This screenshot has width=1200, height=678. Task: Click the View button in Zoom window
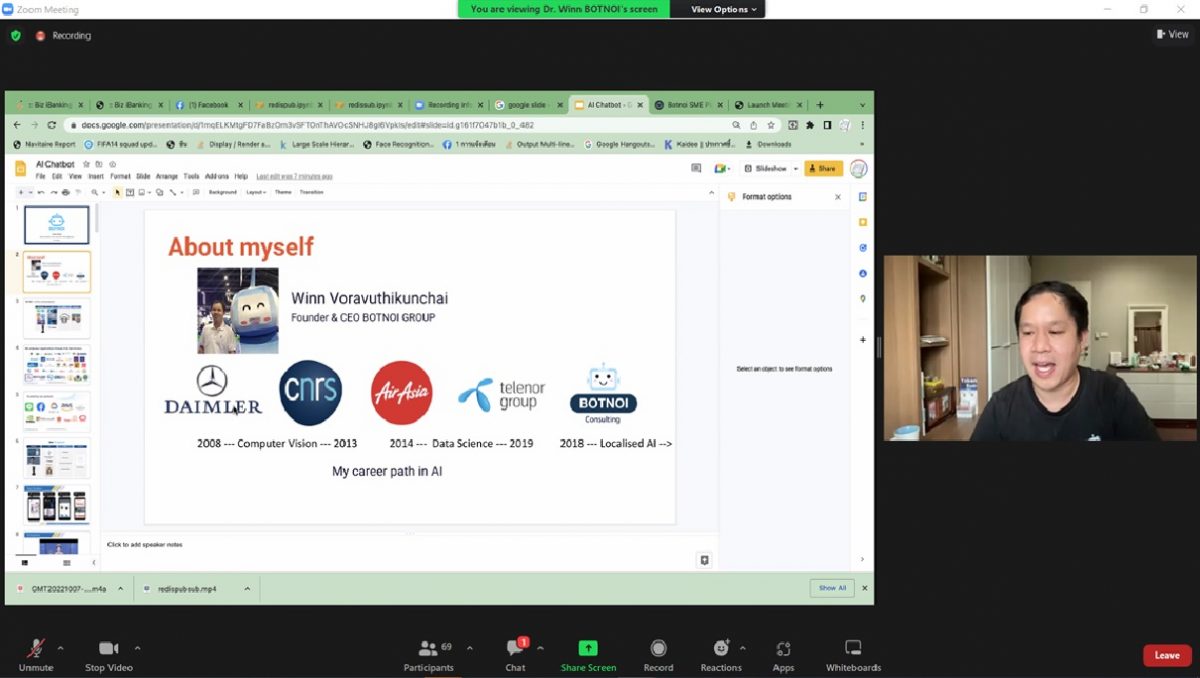point(1173,34)
